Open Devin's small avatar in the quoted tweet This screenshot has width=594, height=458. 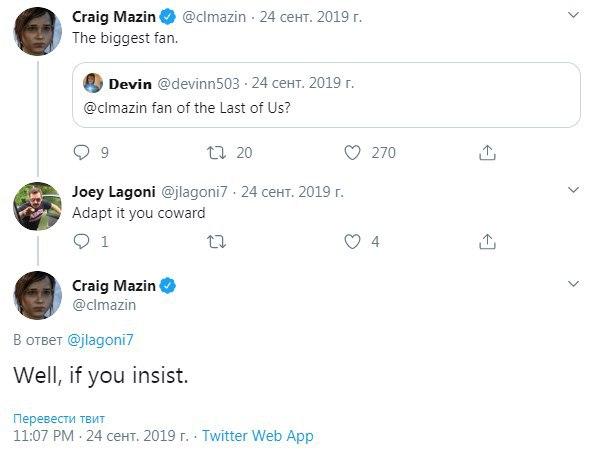tap(93, 83)
